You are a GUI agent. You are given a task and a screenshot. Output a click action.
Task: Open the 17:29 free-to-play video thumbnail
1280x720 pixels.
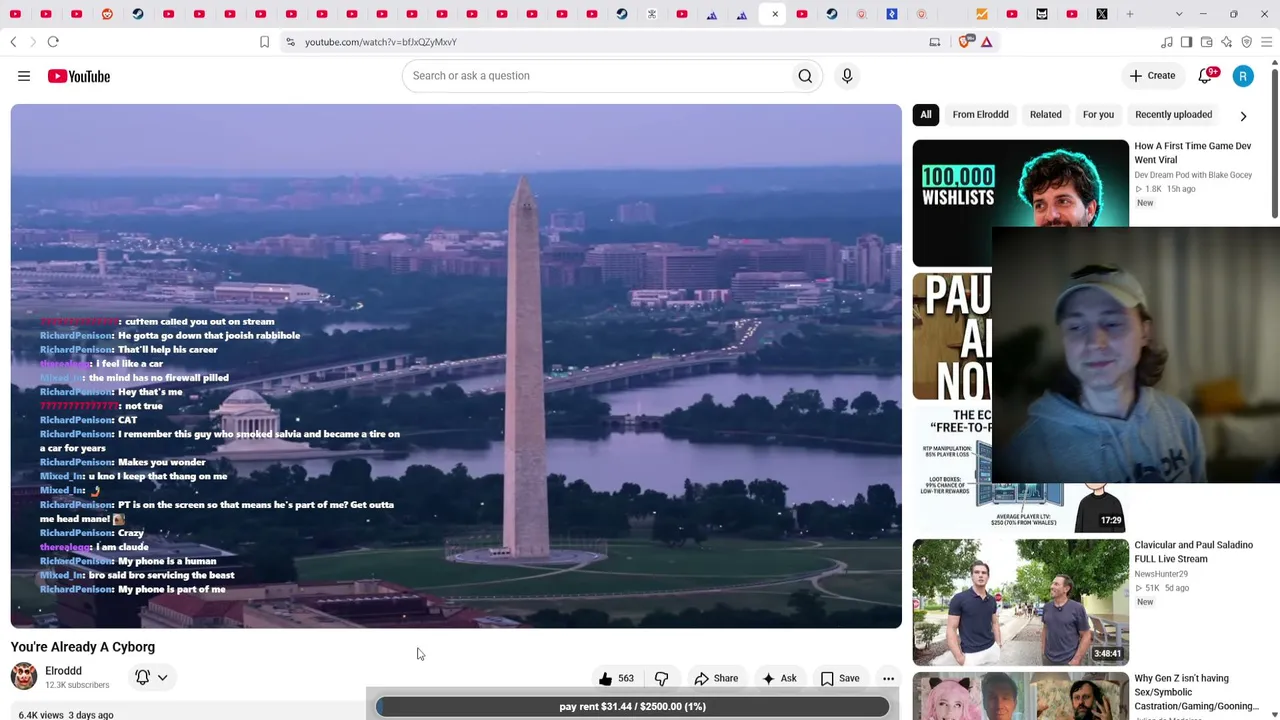[x=1020, y=470]
